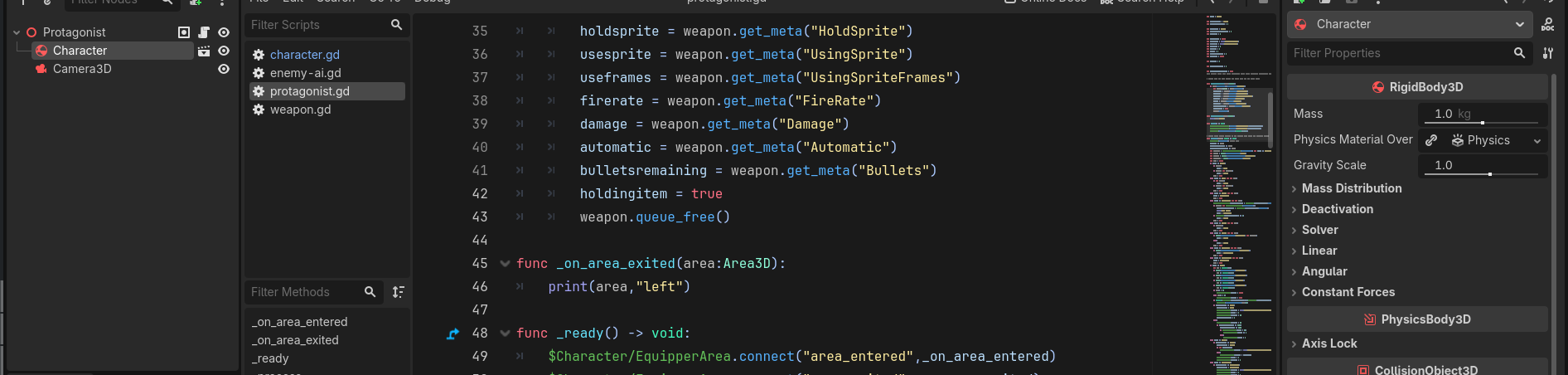Screen dimensions: 1568x375
Task: Select the Camera3D node in the tree
Action: pyautogui.click(x=82, y=69)
